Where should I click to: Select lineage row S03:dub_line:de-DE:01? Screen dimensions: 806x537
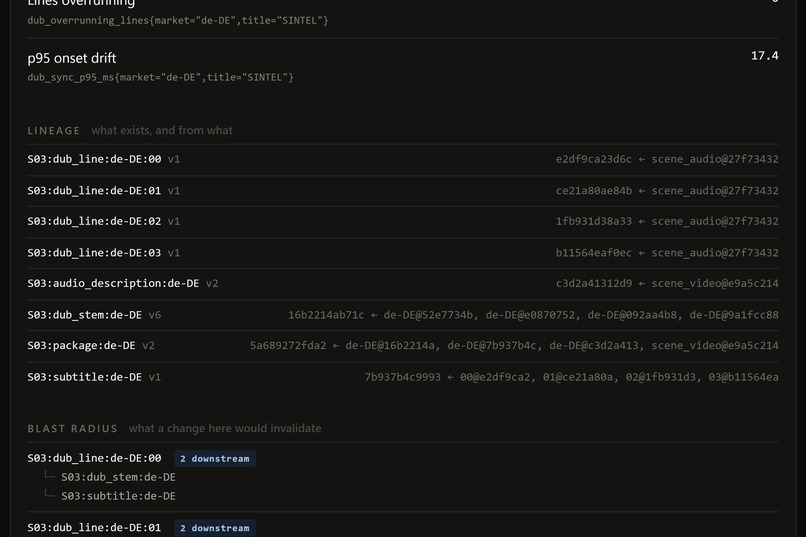403,191
